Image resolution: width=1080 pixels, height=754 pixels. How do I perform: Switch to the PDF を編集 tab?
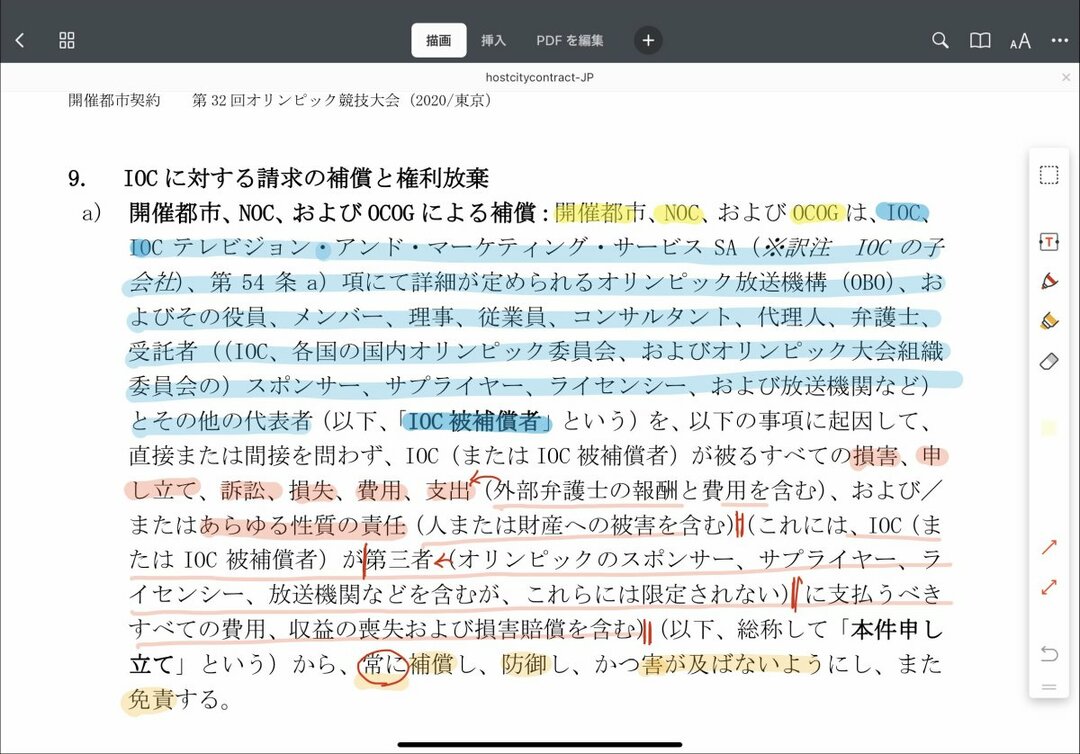click(570, 41)
